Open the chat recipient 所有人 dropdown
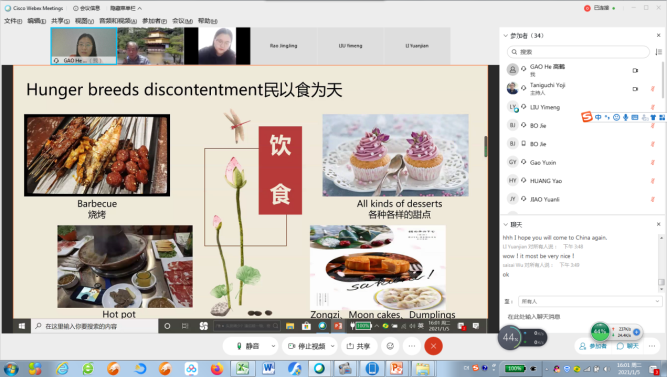This screenshot has width=667, height=377. pyautogui.click(x=590, y=301)
